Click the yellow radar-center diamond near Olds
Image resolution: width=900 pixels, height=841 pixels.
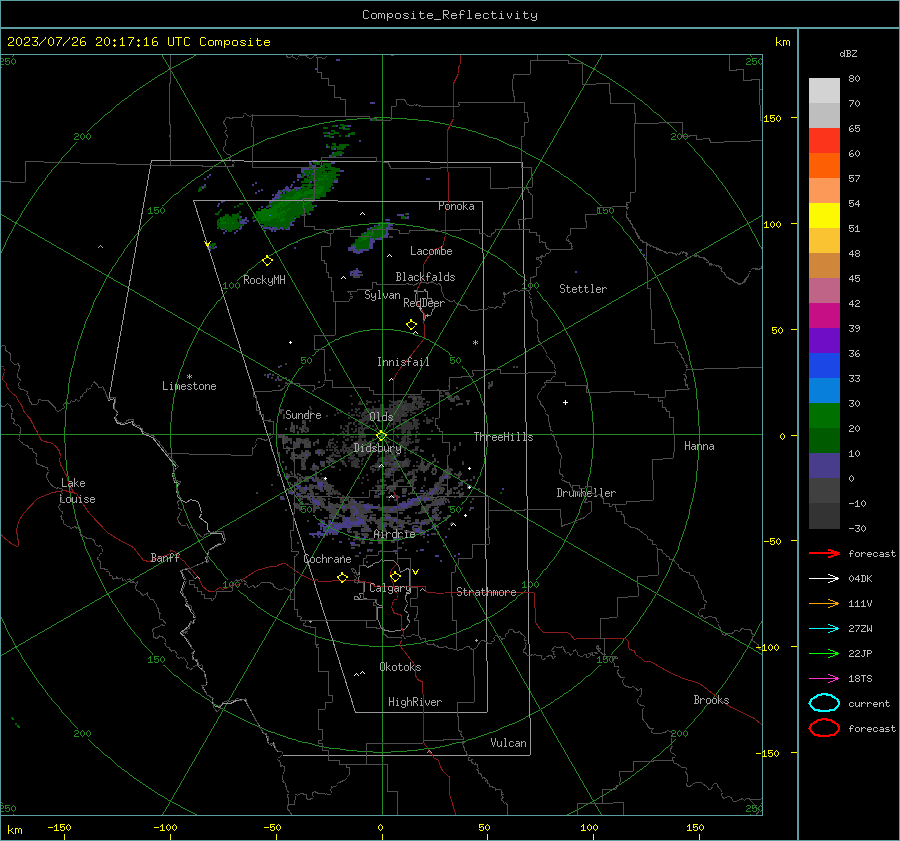[x=381, y=436]
